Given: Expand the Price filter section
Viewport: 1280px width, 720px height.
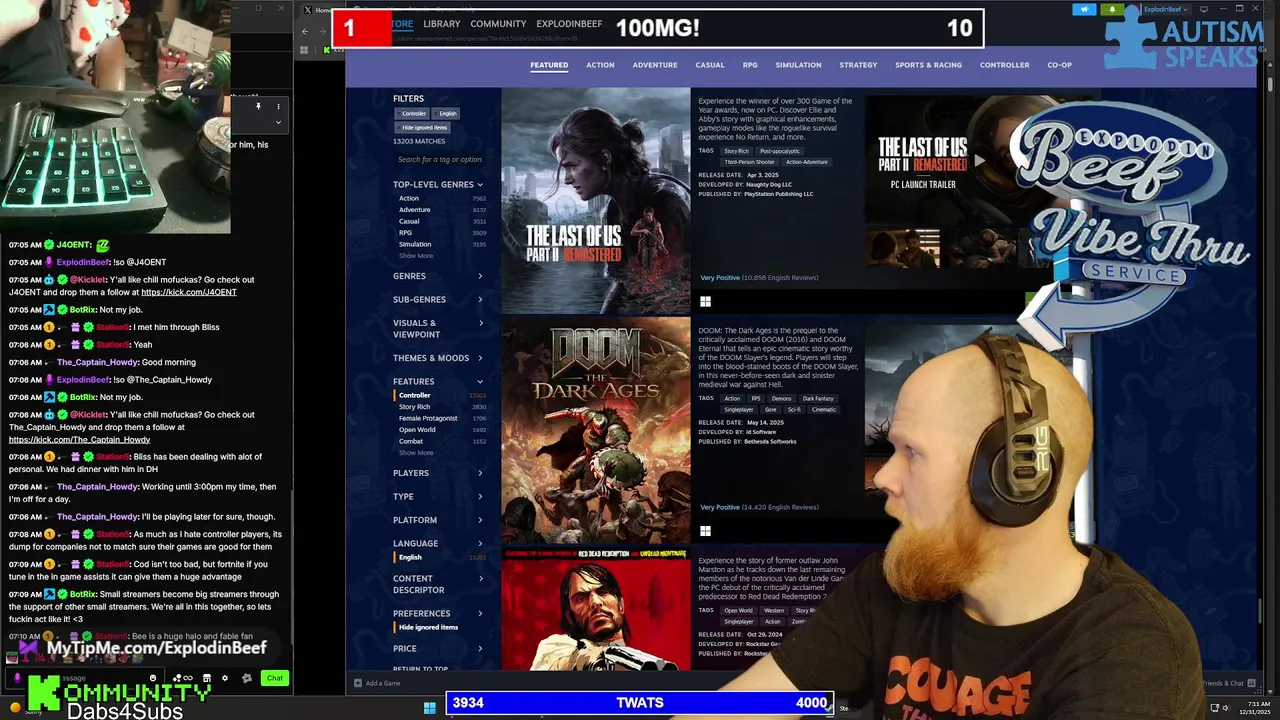Looking at the screenshot, I should tap(438, 648).
